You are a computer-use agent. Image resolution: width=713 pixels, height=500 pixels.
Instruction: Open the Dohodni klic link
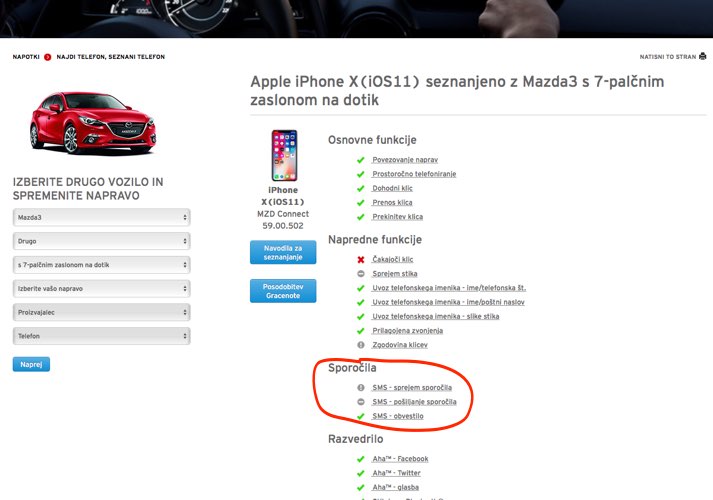point(392,188)
